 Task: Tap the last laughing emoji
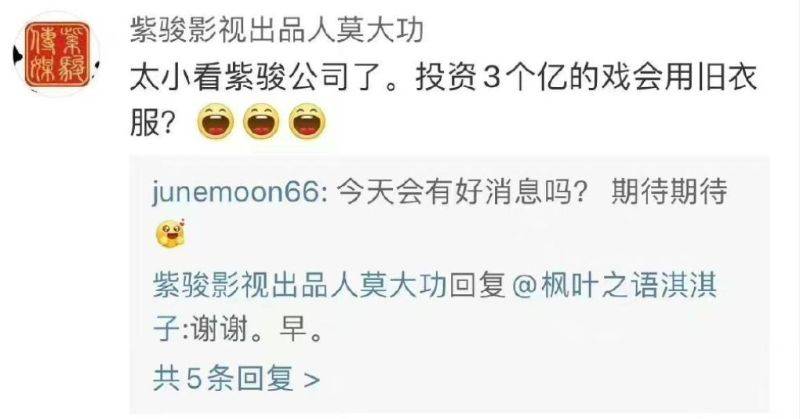[307, 122]
